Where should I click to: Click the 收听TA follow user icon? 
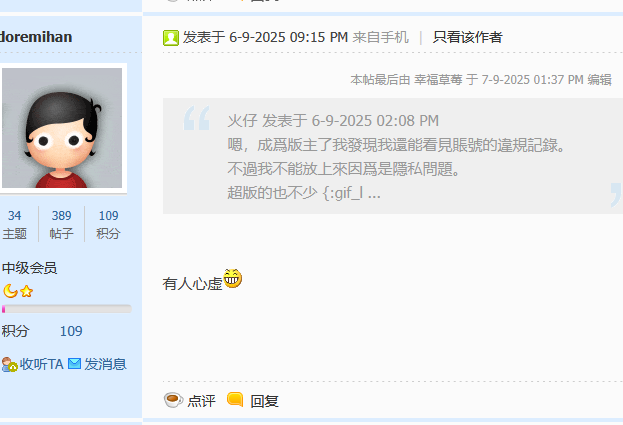click(x=10, y=364)
